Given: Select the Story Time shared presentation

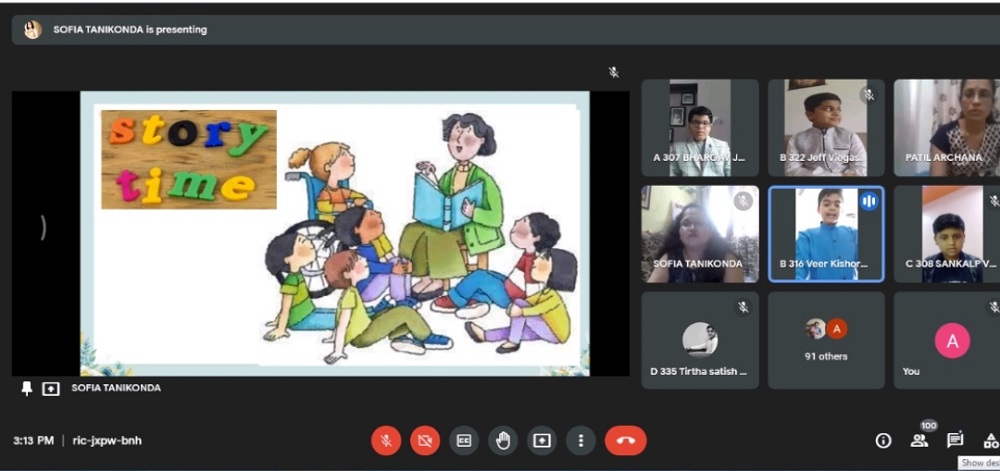Looking at the screenshot, I should (334, 234).
